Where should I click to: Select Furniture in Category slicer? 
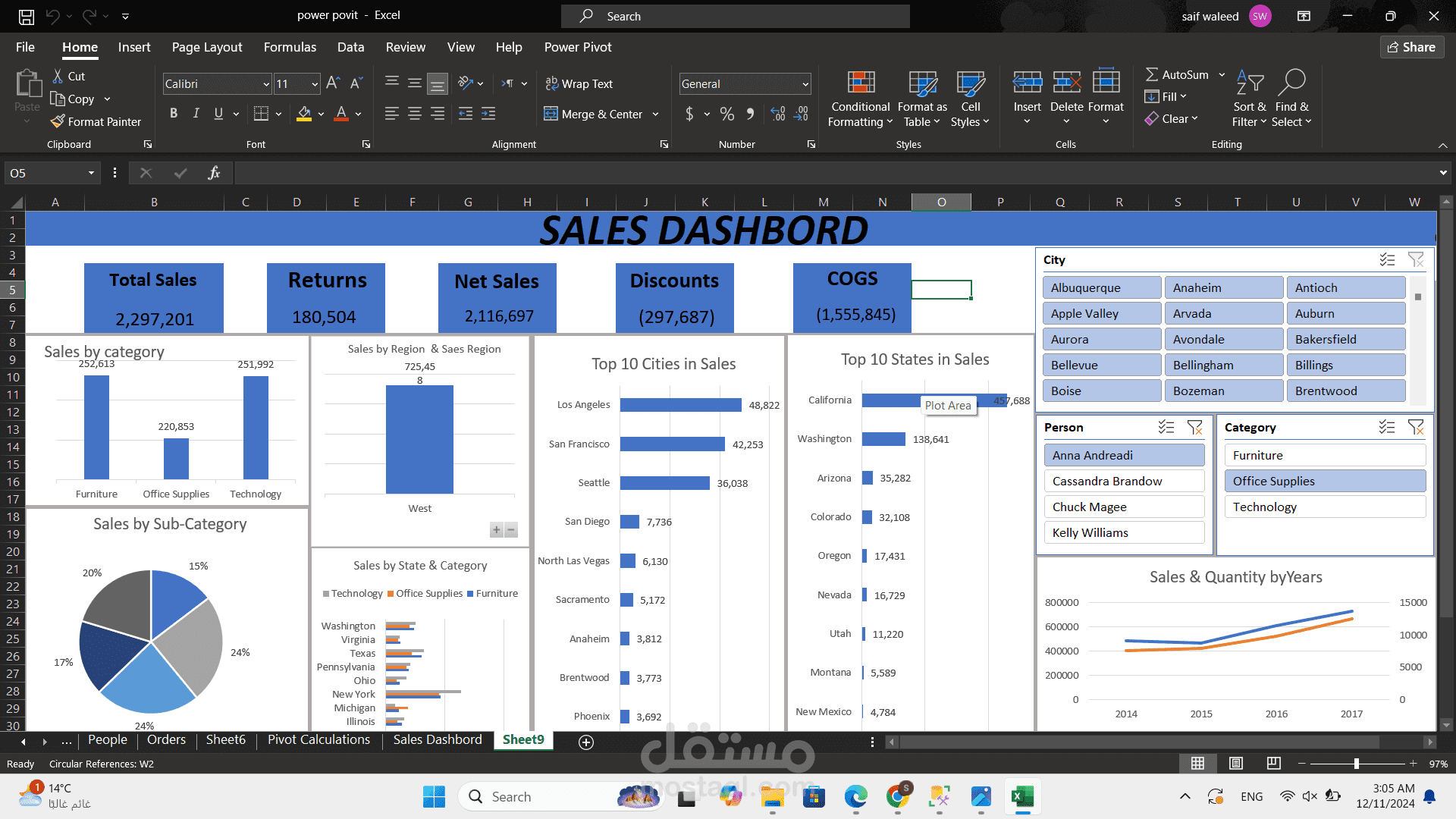pos(1325,456)
